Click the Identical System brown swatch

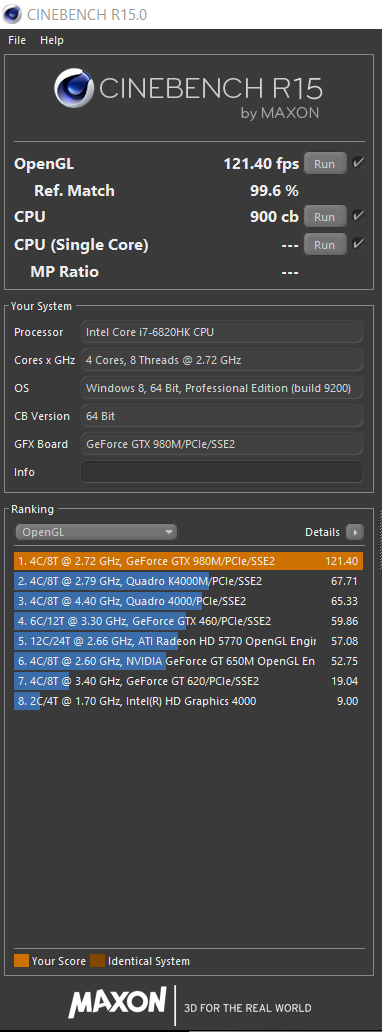click(97, 961)
